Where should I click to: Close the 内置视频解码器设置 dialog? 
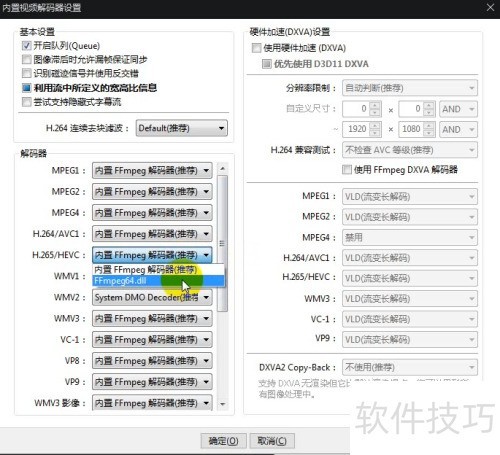(x=490, y=7)
